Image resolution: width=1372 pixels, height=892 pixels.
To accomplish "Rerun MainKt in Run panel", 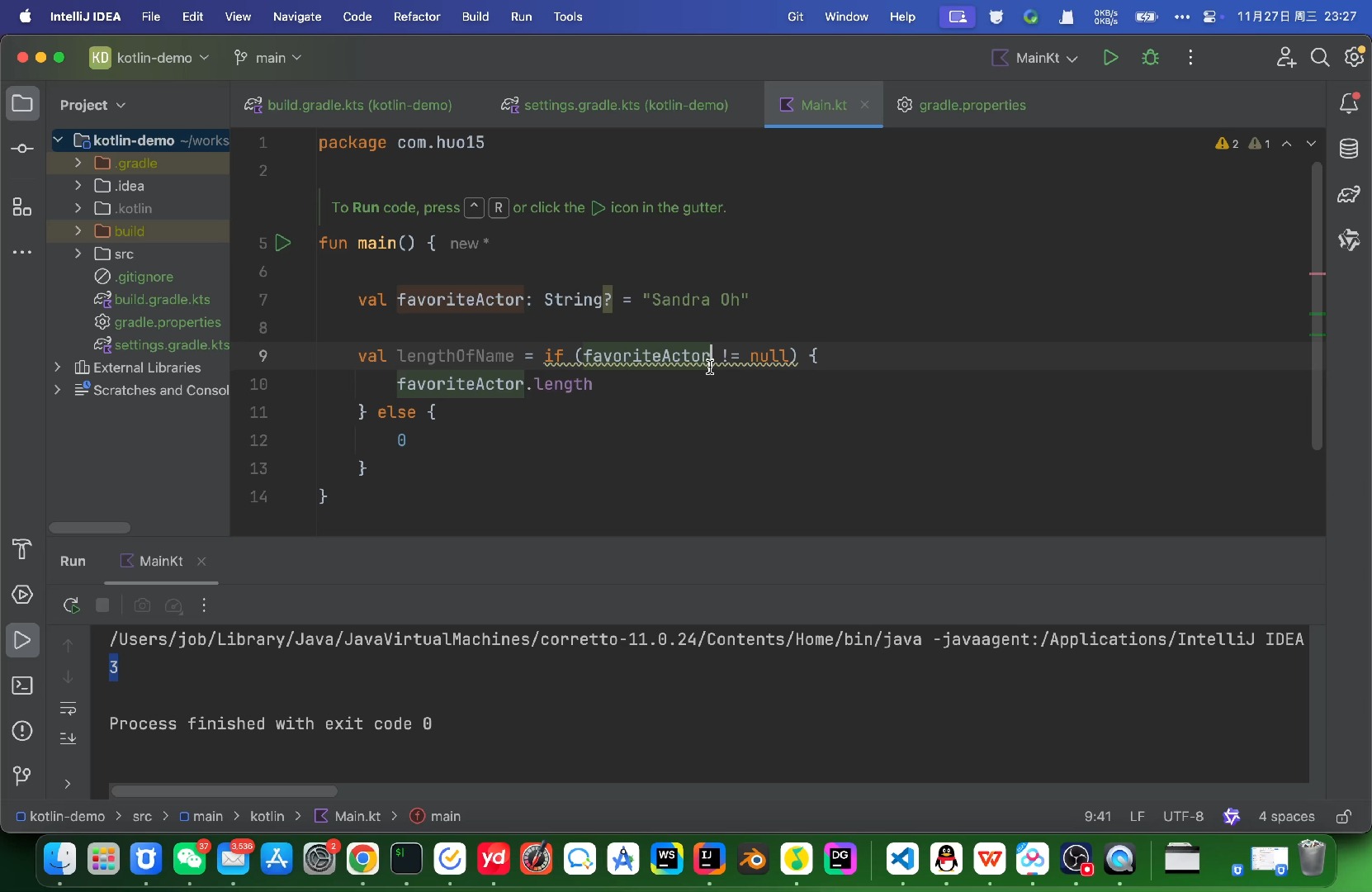I will [x=71, y=605].
